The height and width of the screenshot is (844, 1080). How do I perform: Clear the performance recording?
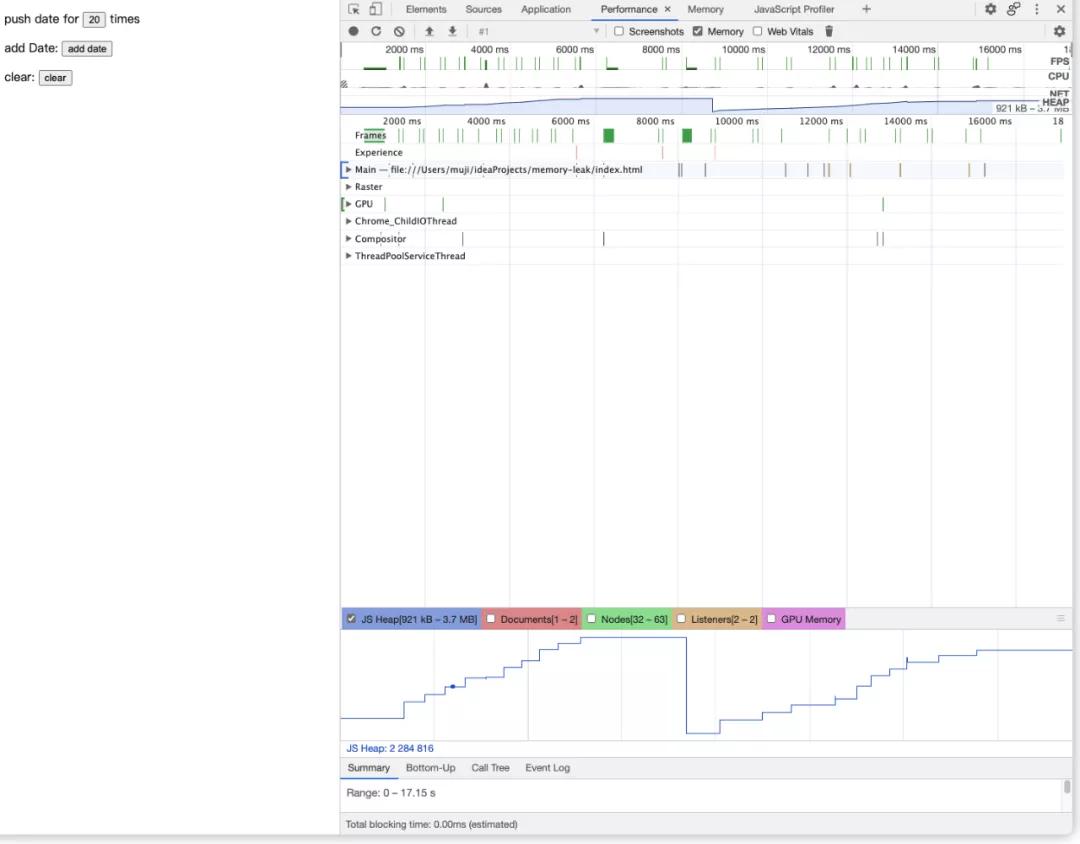(x=399, y=31)
